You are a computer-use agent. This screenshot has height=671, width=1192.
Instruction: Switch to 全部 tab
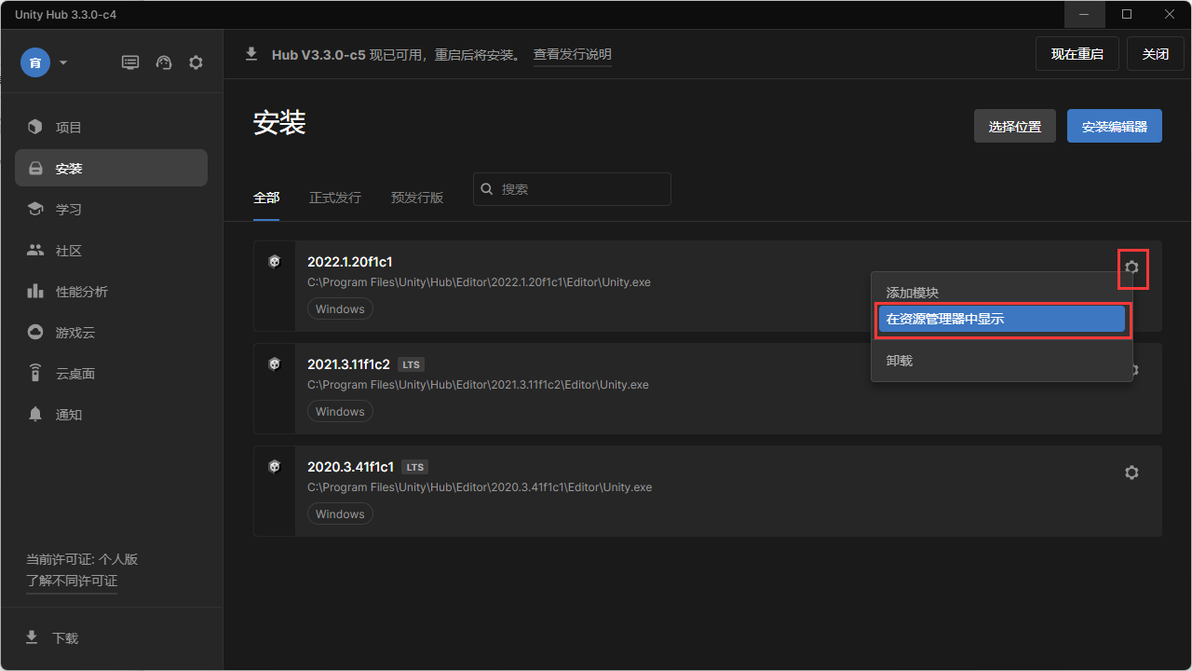(x=266, y=198)
